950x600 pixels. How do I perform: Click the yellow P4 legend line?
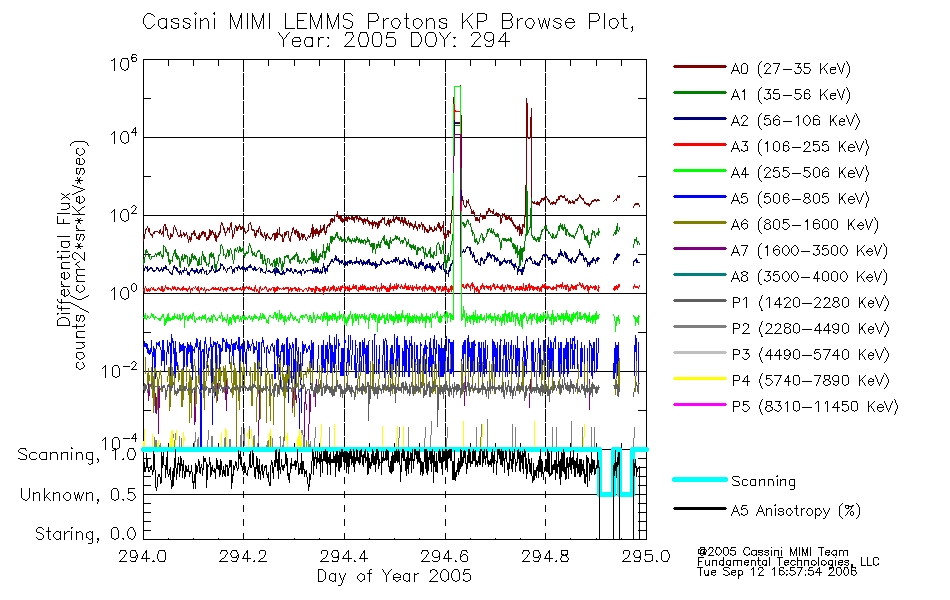[700, 379]
